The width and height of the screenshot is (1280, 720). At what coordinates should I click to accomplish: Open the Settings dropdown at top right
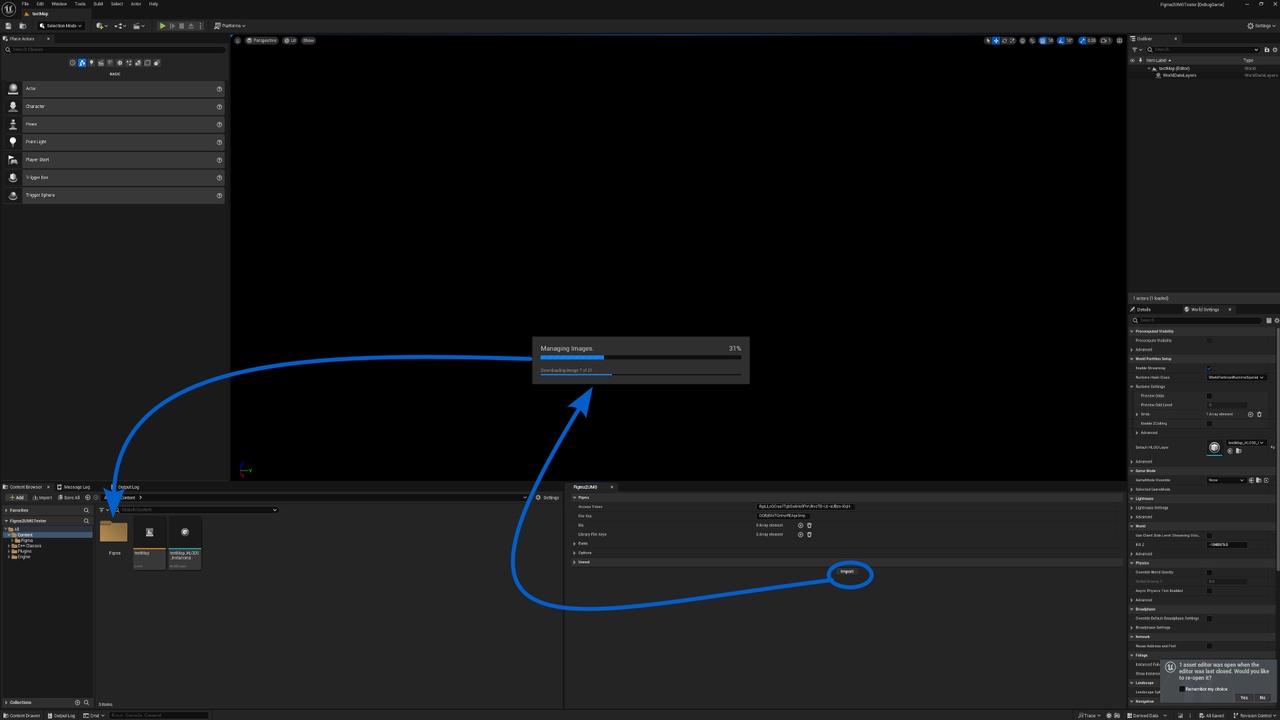(1261, 26)
